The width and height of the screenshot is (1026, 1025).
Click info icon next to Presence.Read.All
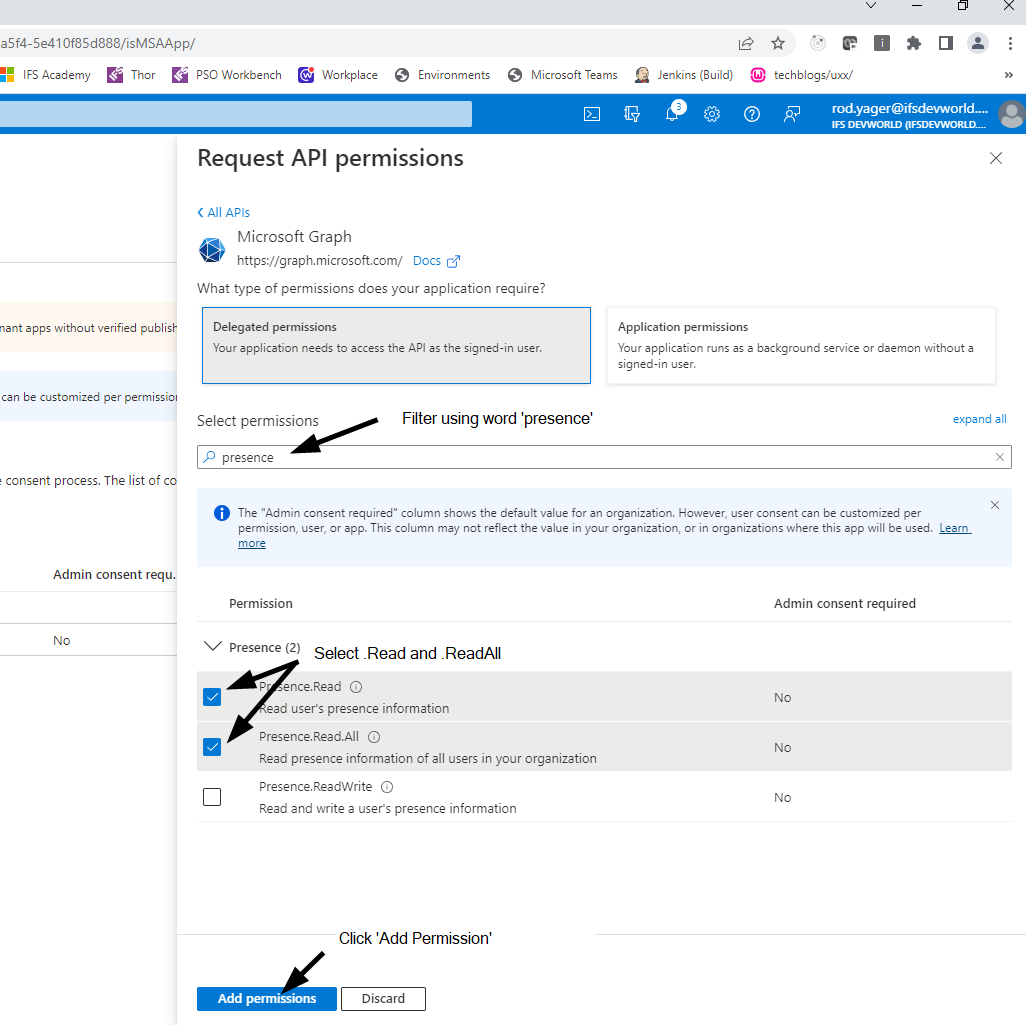click(374, 737)
